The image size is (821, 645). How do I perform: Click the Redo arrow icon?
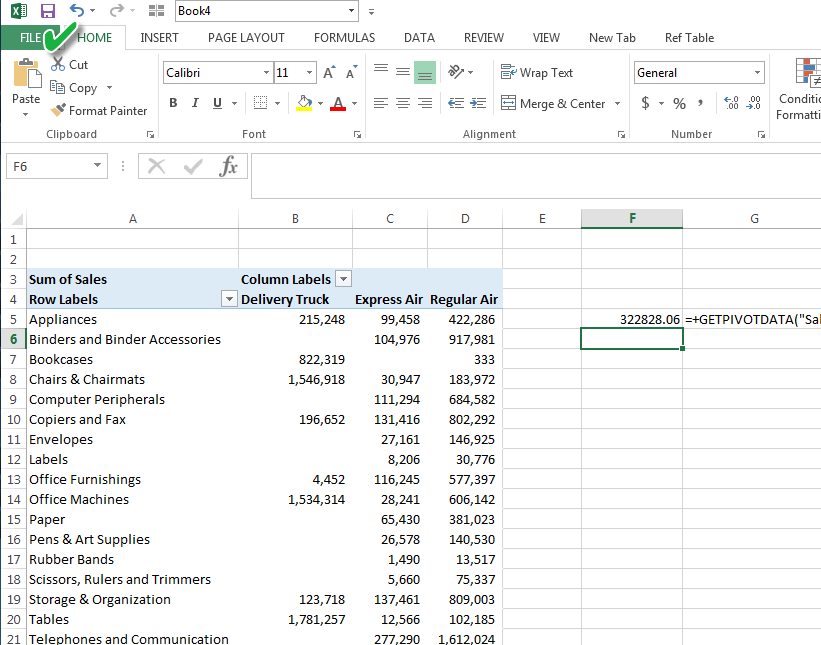pyautogui.click(x=117, y=10)
